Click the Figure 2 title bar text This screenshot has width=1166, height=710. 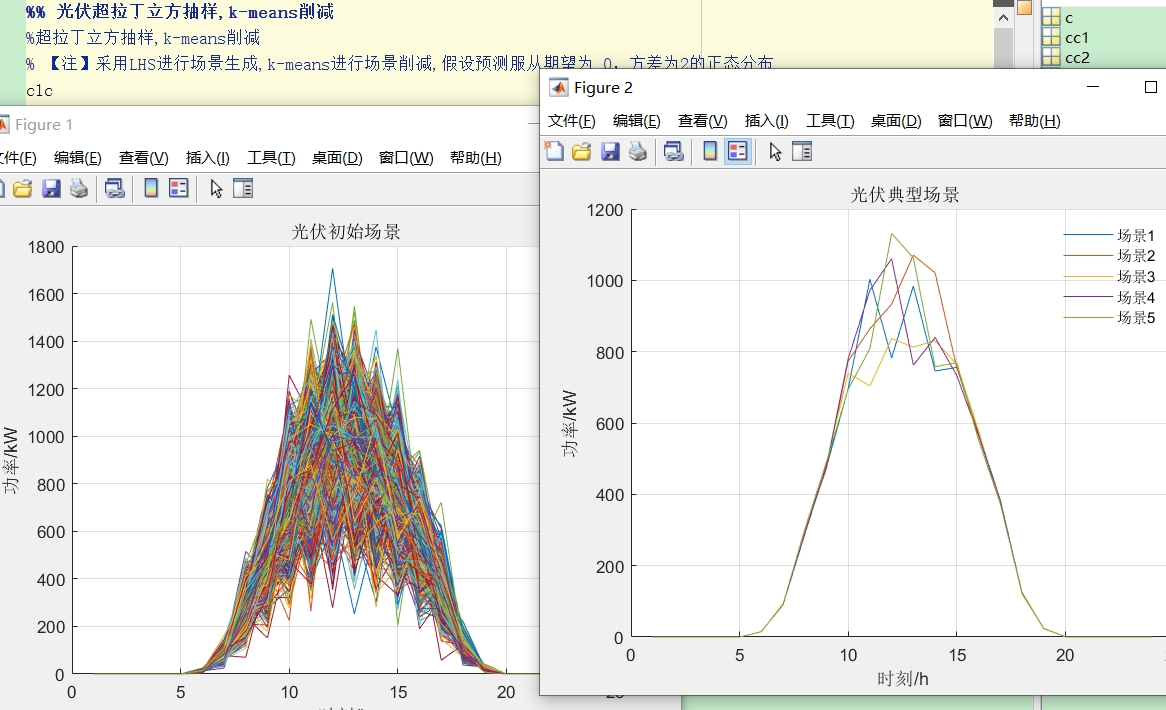tap(603, 88)
